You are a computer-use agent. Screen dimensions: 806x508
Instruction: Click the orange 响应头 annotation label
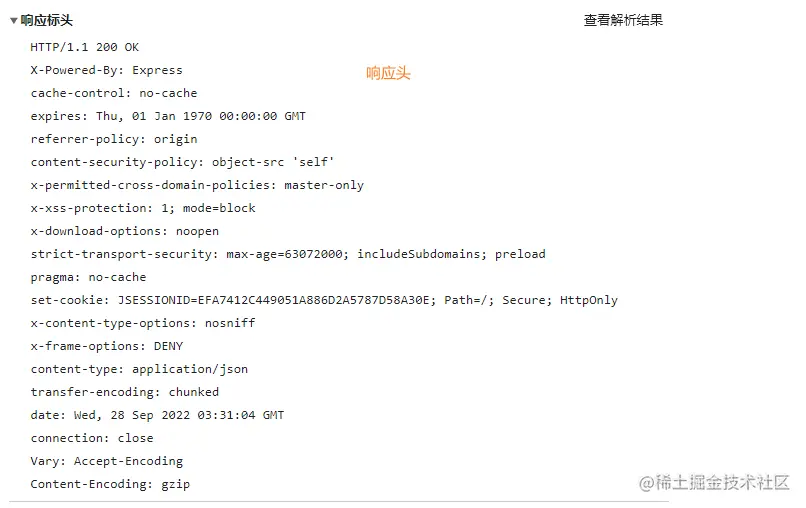388,73
